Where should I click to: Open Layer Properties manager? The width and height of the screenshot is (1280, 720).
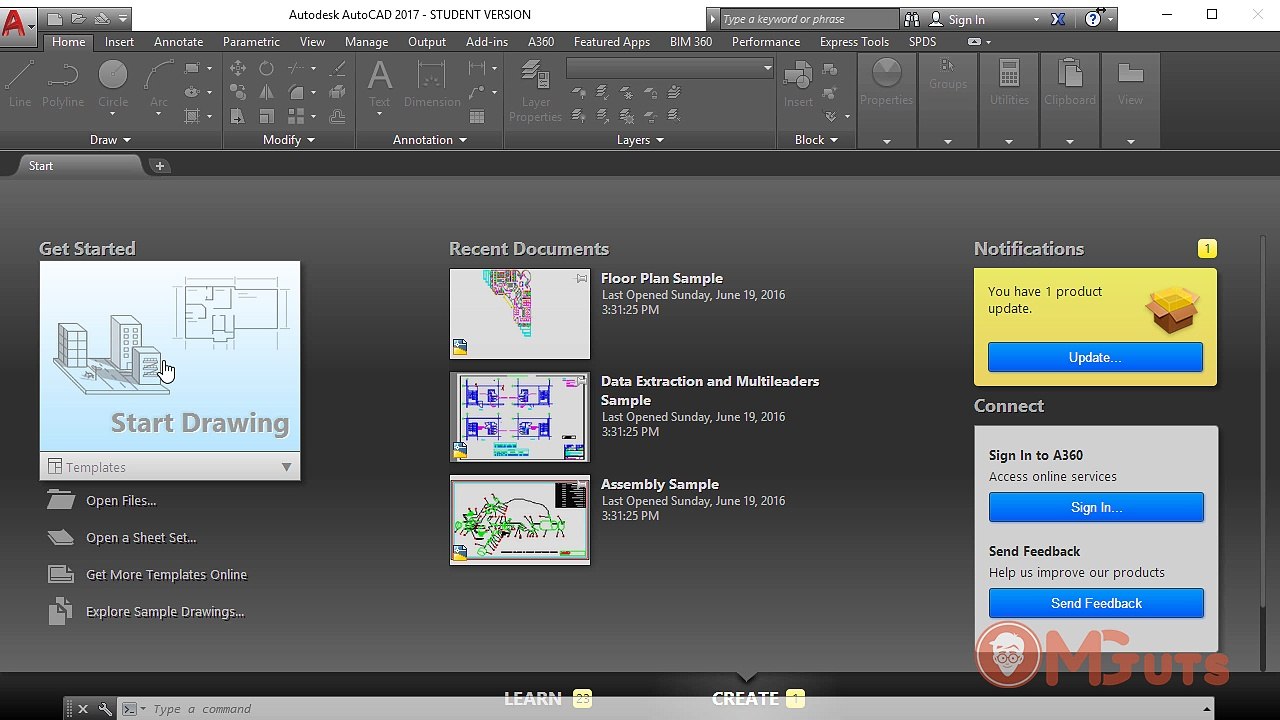536,90
